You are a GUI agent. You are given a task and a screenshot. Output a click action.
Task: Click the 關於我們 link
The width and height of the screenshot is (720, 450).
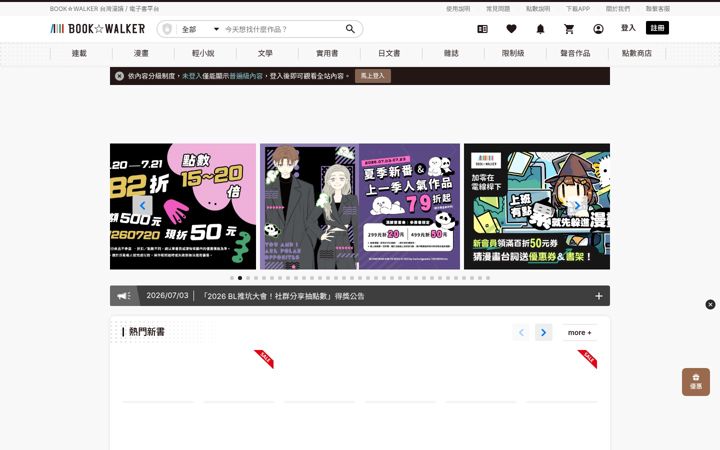tap(618, 9)
